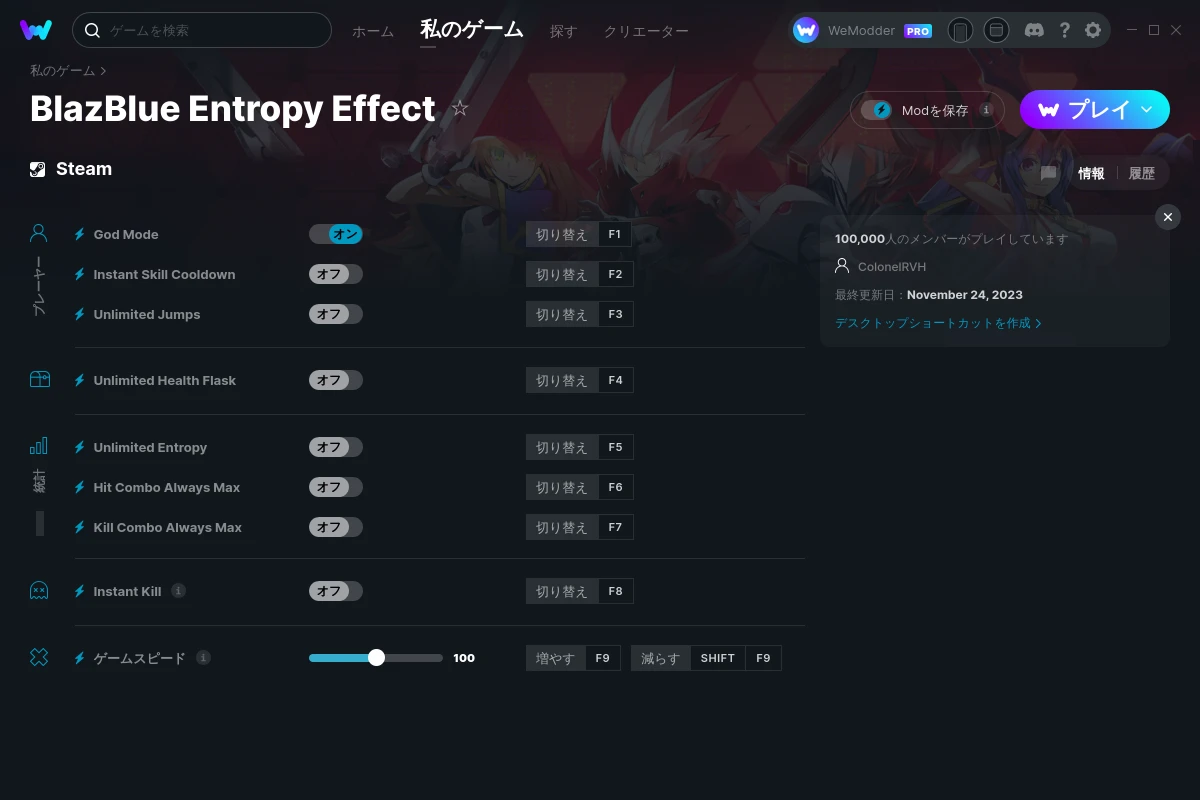Enable the Unlimited Entropy toggle
The width and height of the screenshot is (1200, 800).
click(x=335, y=447)
